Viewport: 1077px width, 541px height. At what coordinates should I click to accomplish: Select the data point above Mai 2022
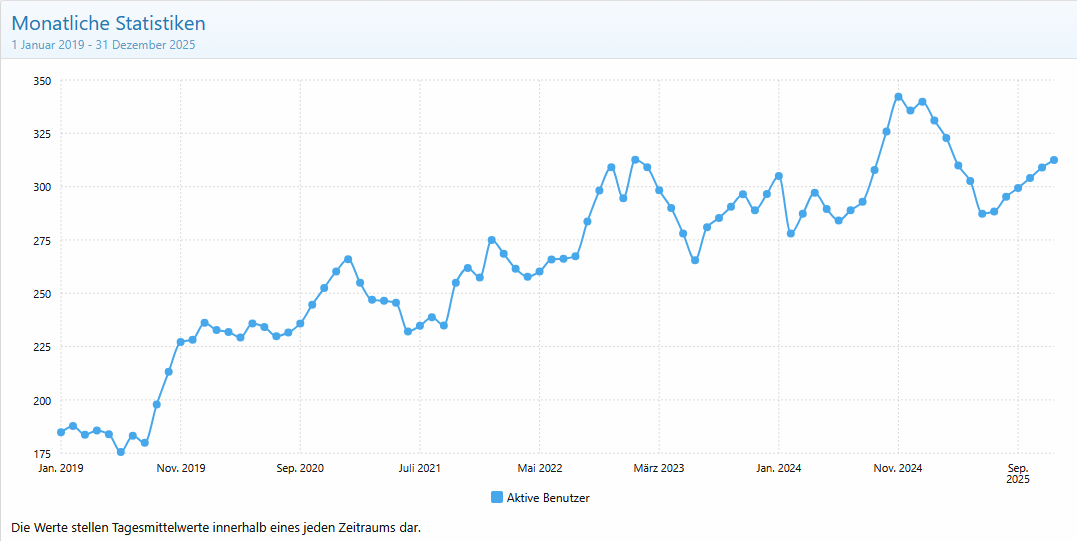pos(539,271)
